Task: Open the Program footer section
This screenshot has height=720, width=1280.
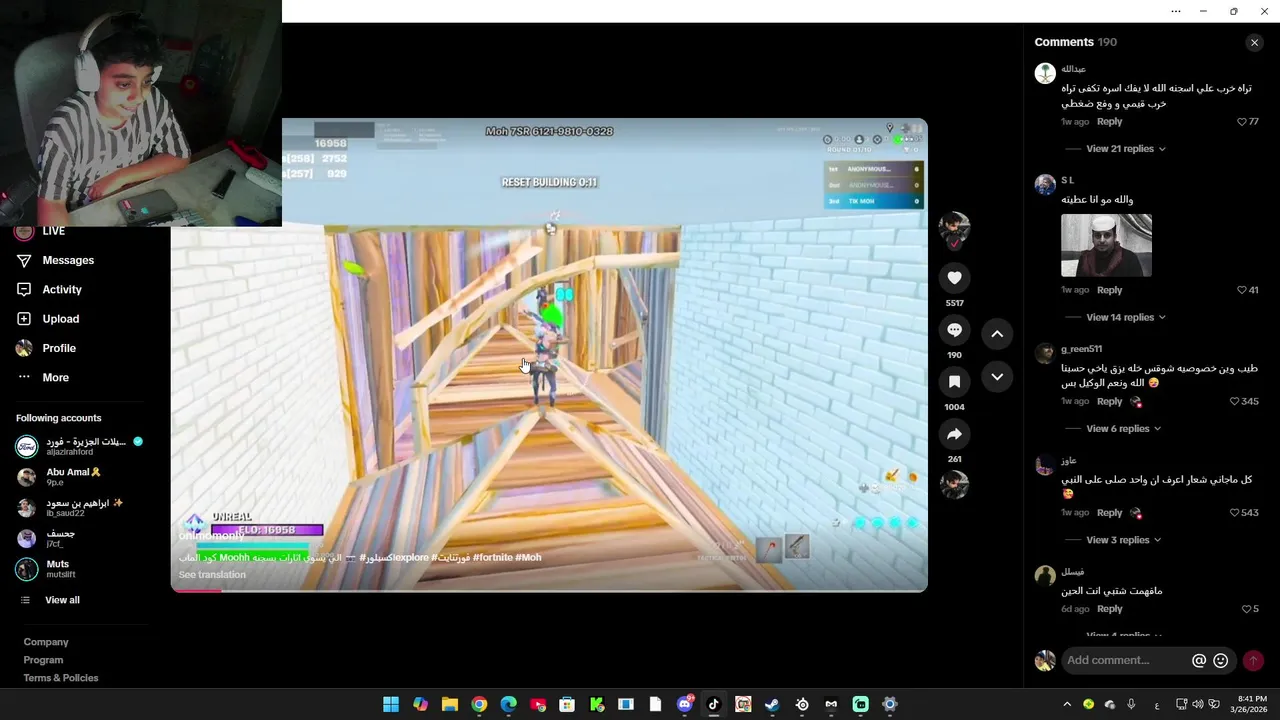Action: pyautogui.click(x=43, y=660)
